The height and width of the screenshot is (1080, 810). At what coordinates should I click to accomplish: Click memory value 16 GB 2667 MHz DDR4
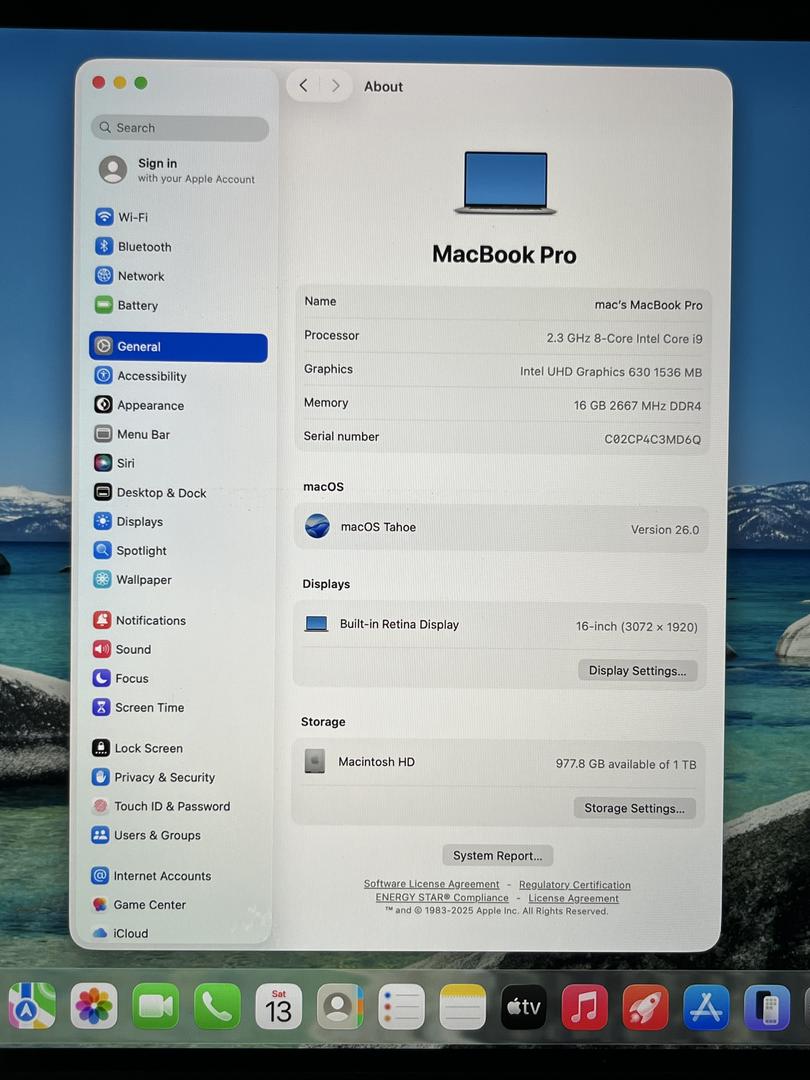click(637, 406)
